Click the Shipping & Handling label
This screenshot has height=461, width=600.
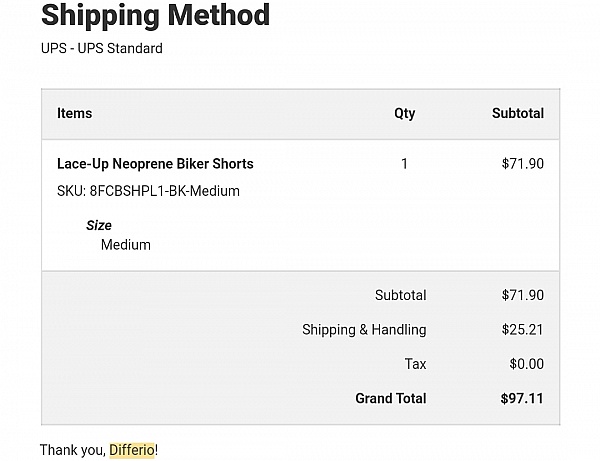[364, 330]
